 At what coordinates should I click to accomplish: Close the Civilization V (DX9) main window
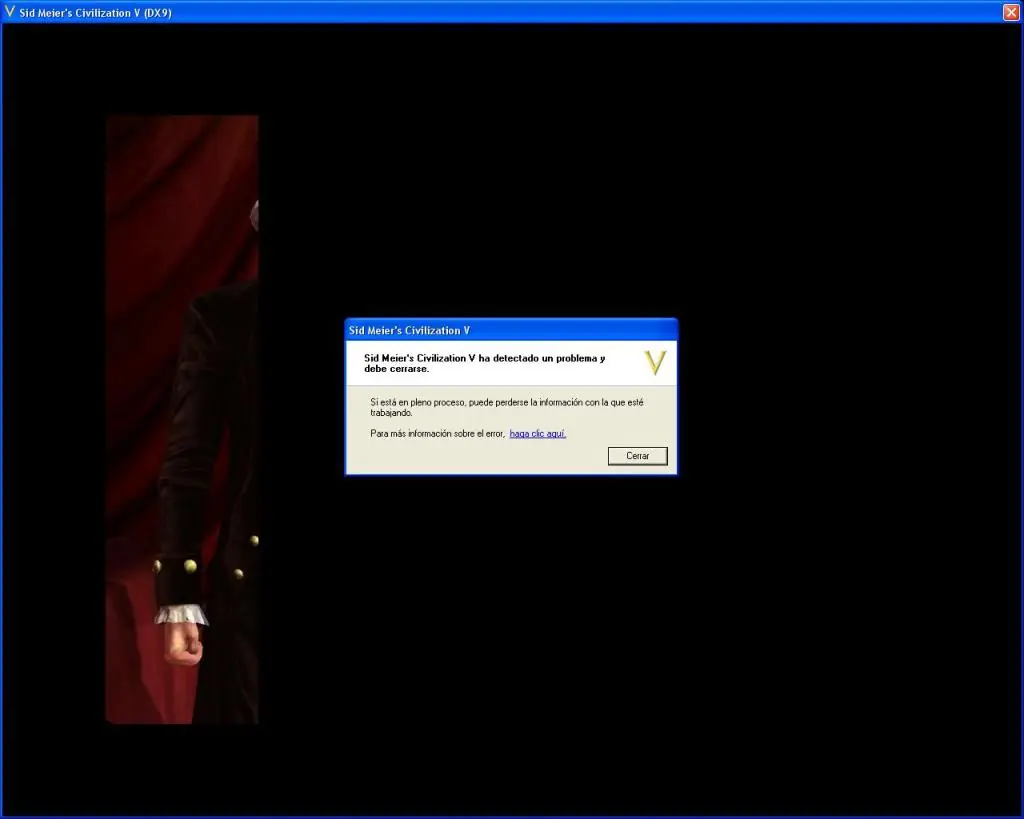pos(1011,12)
